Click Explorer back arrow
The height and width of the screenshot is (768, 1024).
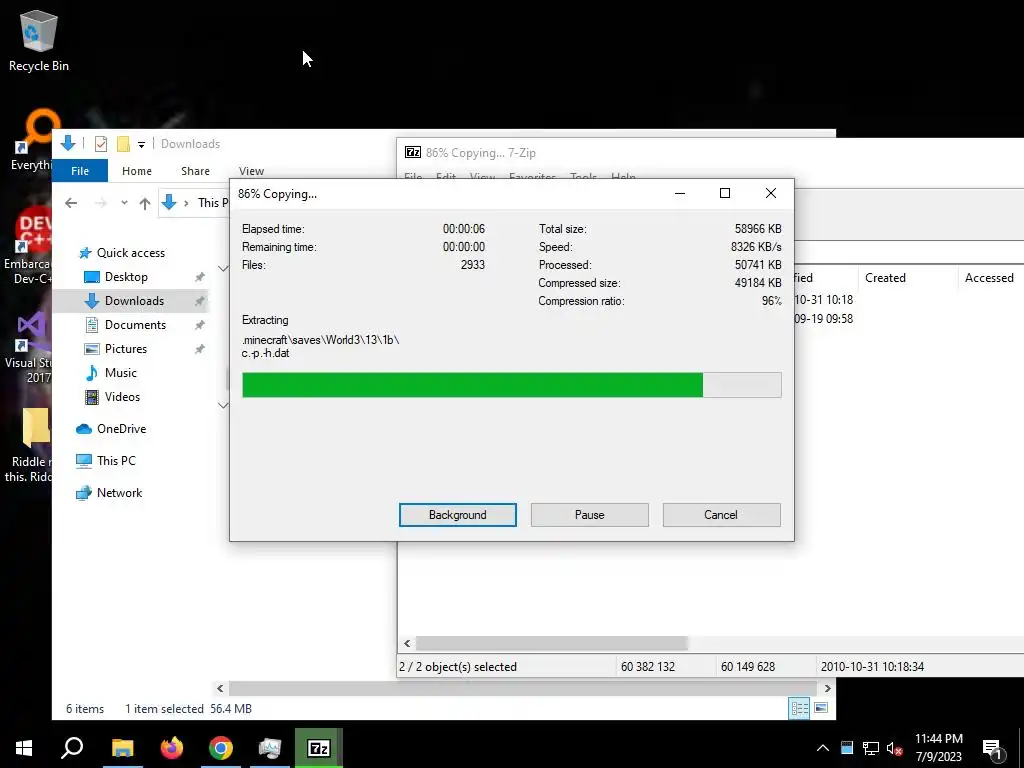point(71,203)
